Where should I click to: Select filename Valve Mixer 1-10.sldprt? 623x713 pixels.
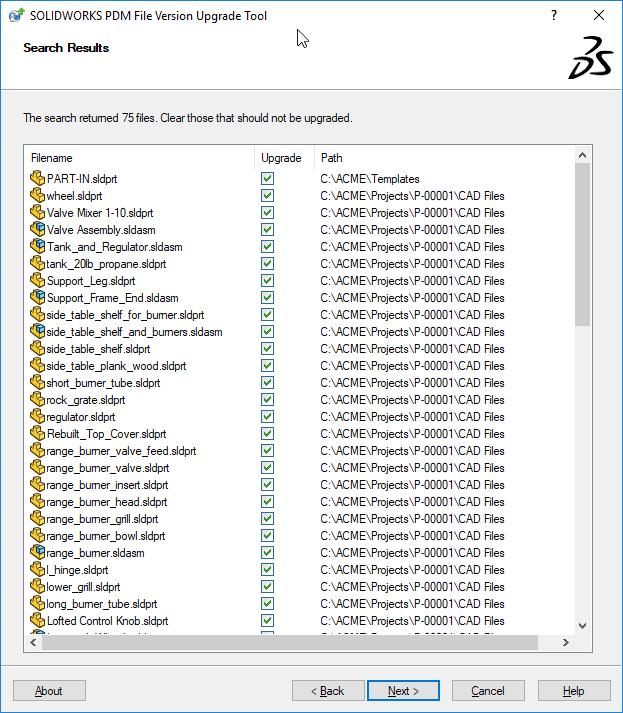pos(100,213)
